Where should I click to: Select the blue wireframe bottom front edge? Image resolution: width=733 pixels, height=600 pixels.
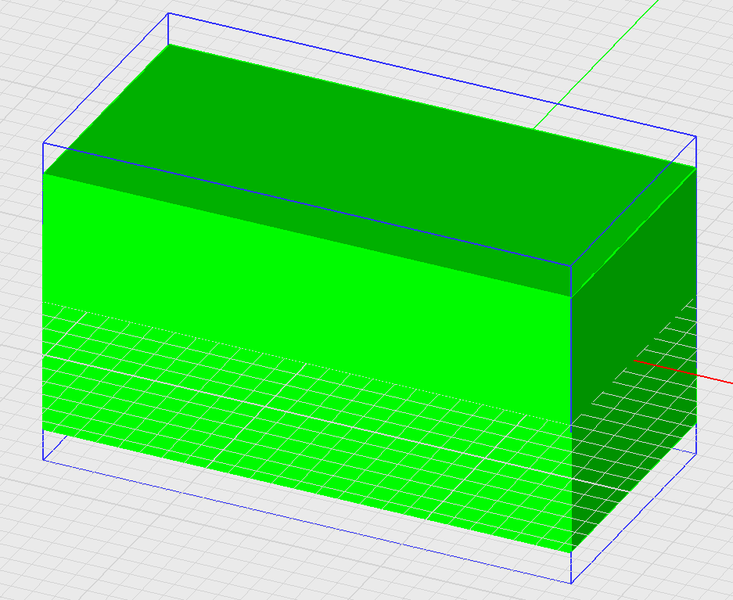click(307, 521)
